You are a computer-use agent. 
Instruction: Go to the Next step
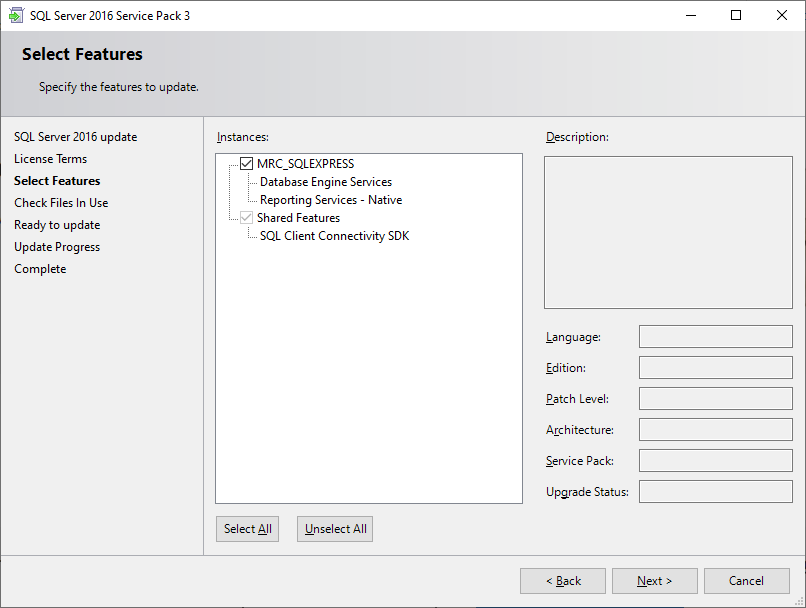click(654, 581)
